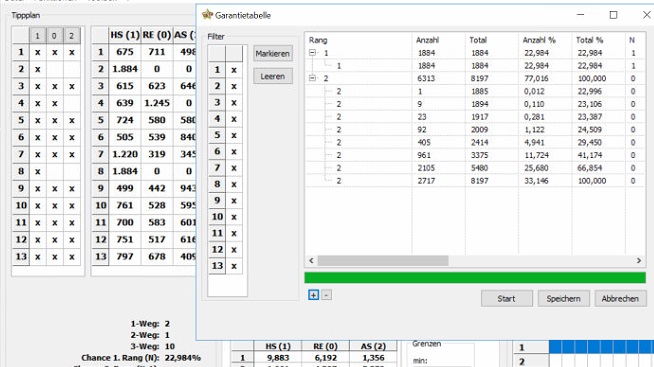Viewport: 654px width, 367px height.
Task: Toggle Tipplan row 2 column 1 mark
Action: click(38, 69)
